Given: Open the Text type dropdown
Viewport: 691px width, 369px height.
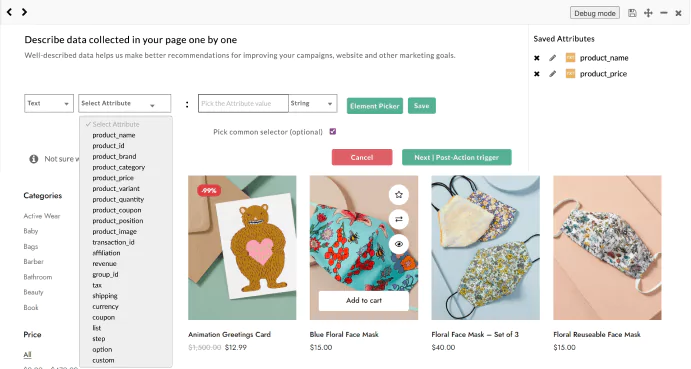Looking at the screenshot, I should (x=49, y=104).
